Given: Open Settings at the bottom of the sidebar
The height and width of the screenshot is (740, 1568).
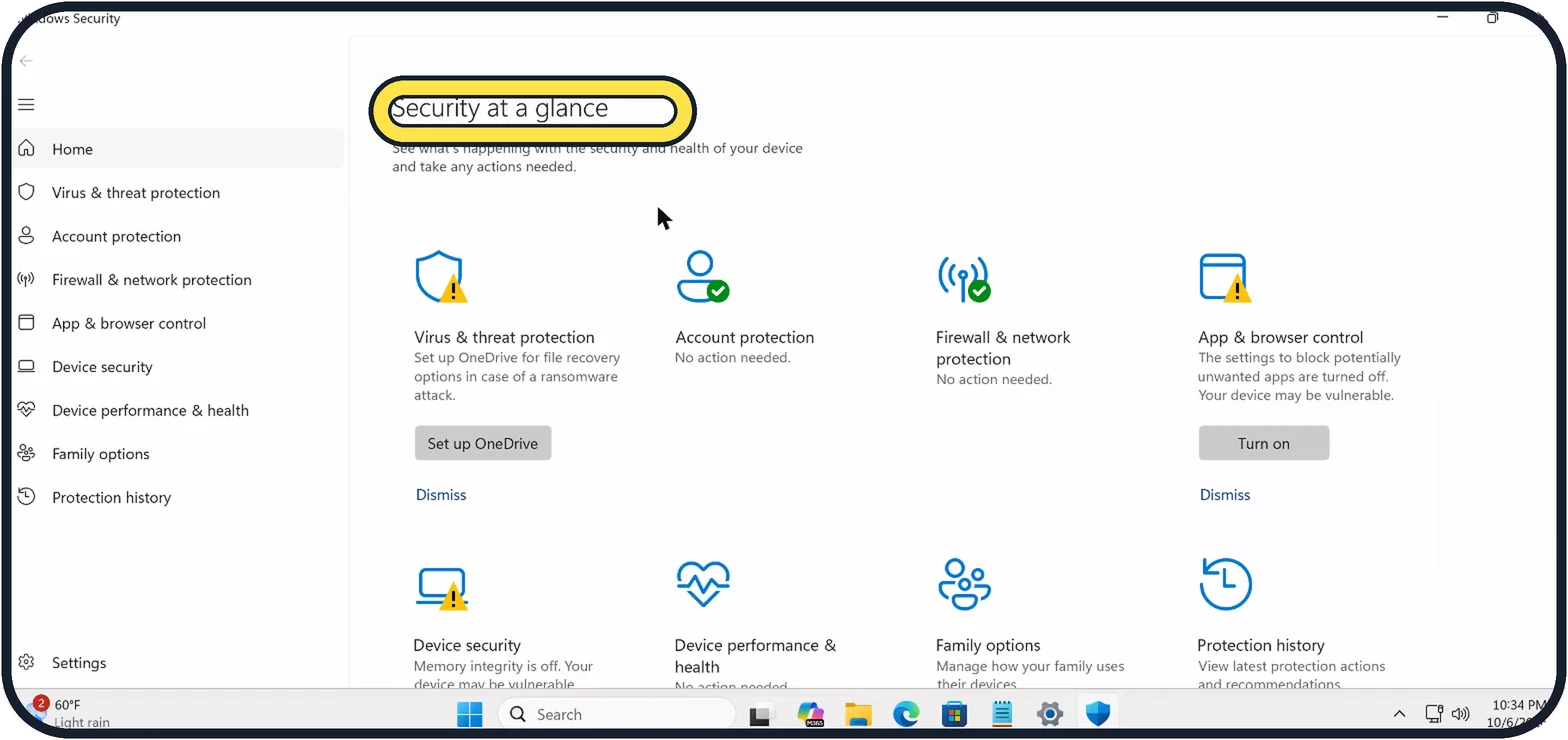Looking at the screenshot, I should pyautogui.click(x=178, y=663).
